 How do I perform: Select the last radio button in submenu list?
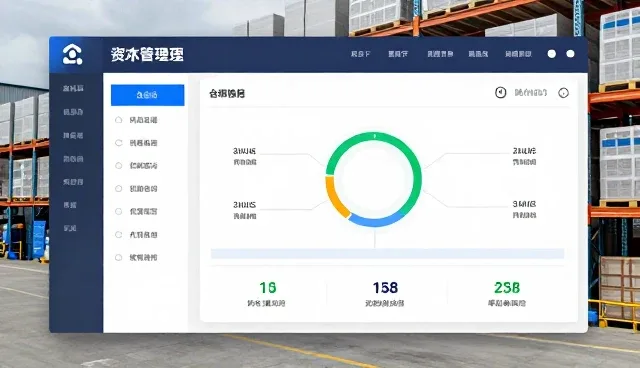(118, 257)
